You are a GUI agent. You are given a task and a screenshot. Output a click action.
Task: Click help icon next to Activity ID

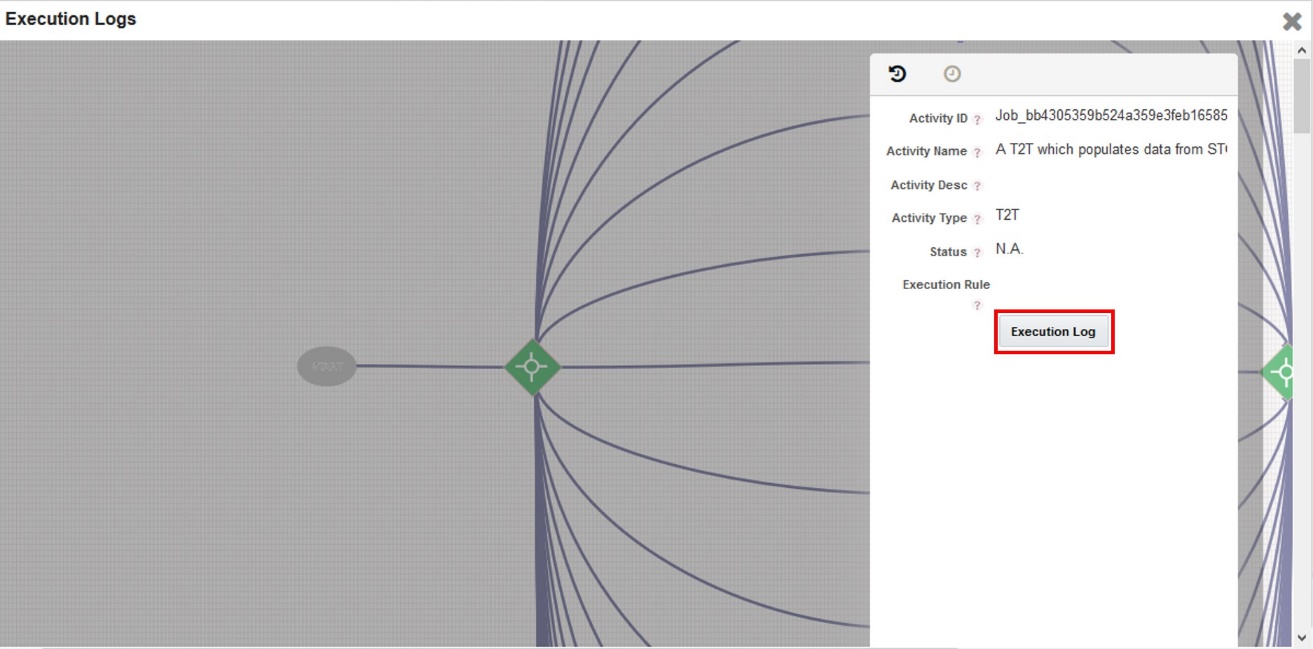tap(977, 120)
